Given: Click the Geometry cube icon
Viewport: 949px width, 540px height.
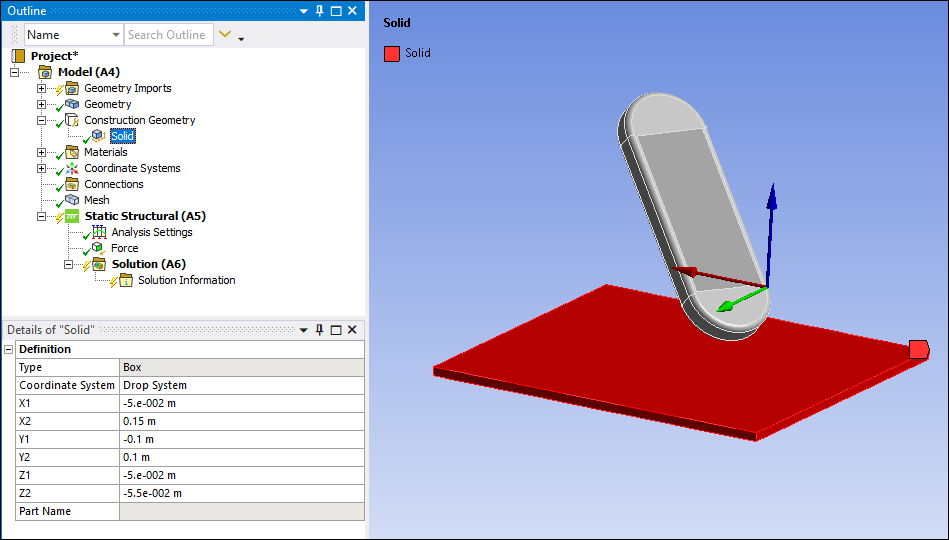Looking at the screenshot, I should point(72,104).
